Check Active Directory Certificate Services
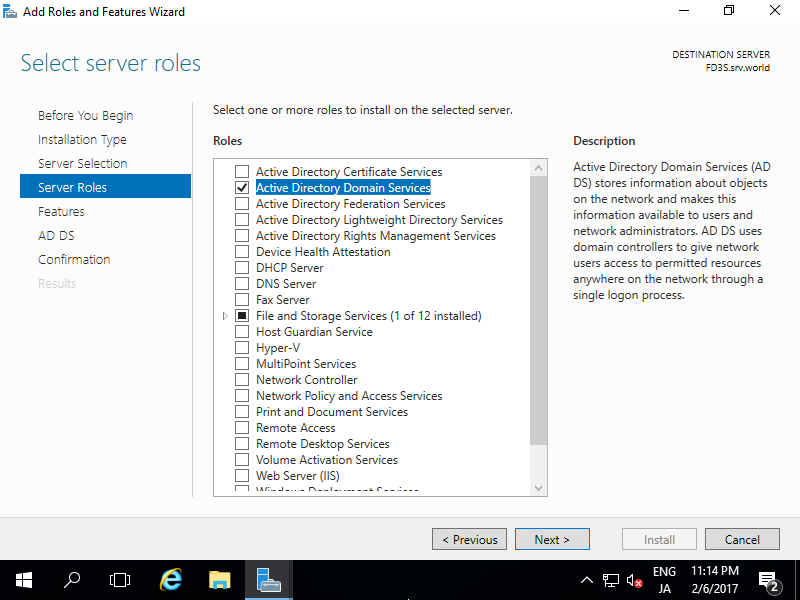Screen dimensions: 800x600 click(x=242, y=171)
